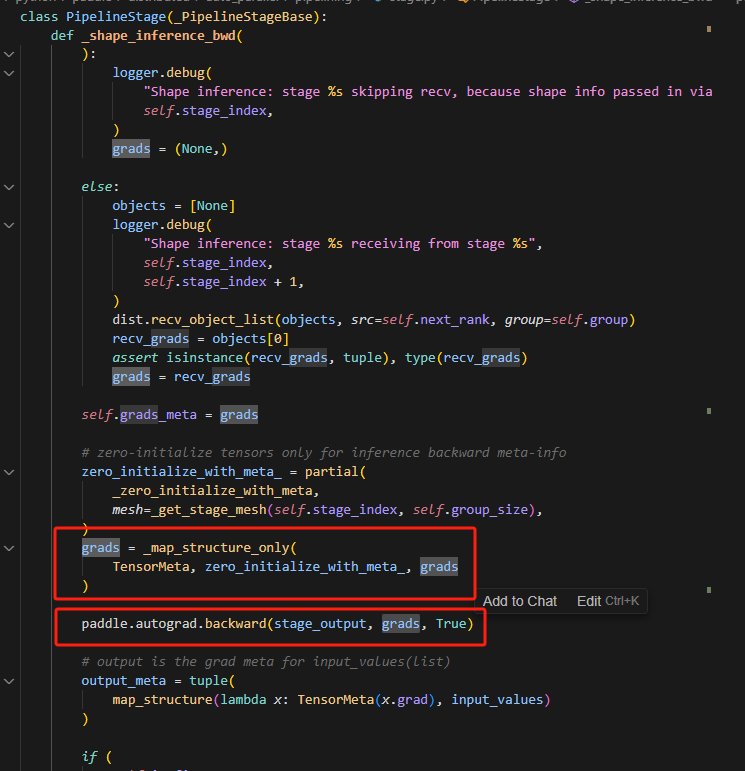This screenshot has height=771, width=745.
Task: Fold the output_meta tuple assignment
Action: tap(9, 681)
